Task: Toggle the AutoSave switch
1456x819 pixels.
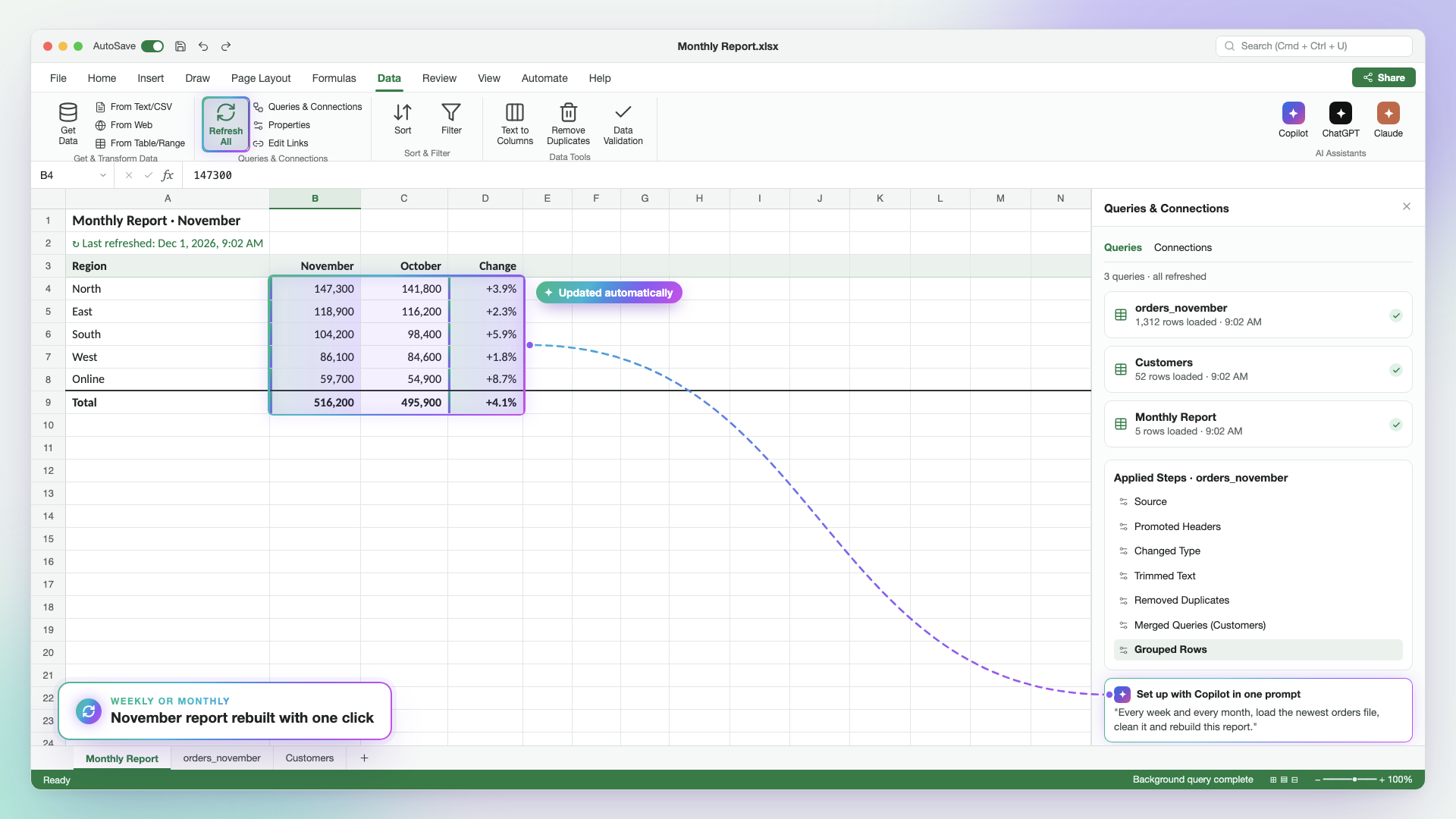Action: click(x=152, y=46)
